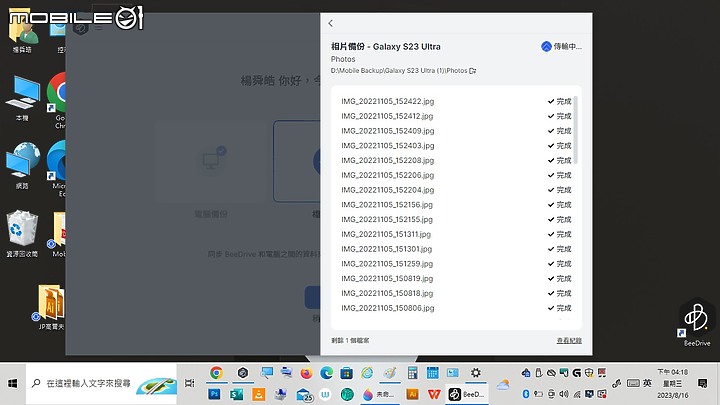Launch WPS Office from taskbar

coord(434,394)
